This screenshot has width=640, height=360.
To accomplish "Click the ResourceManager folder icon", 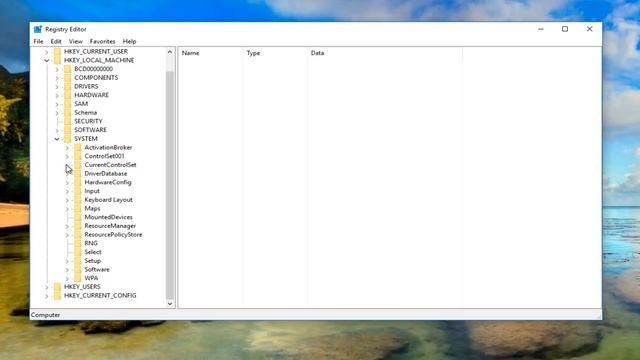I will [78, 226].
